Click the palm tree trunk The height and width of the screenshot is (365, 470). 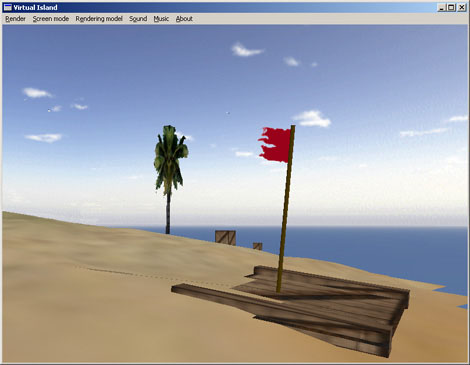(x=168, y=213)
